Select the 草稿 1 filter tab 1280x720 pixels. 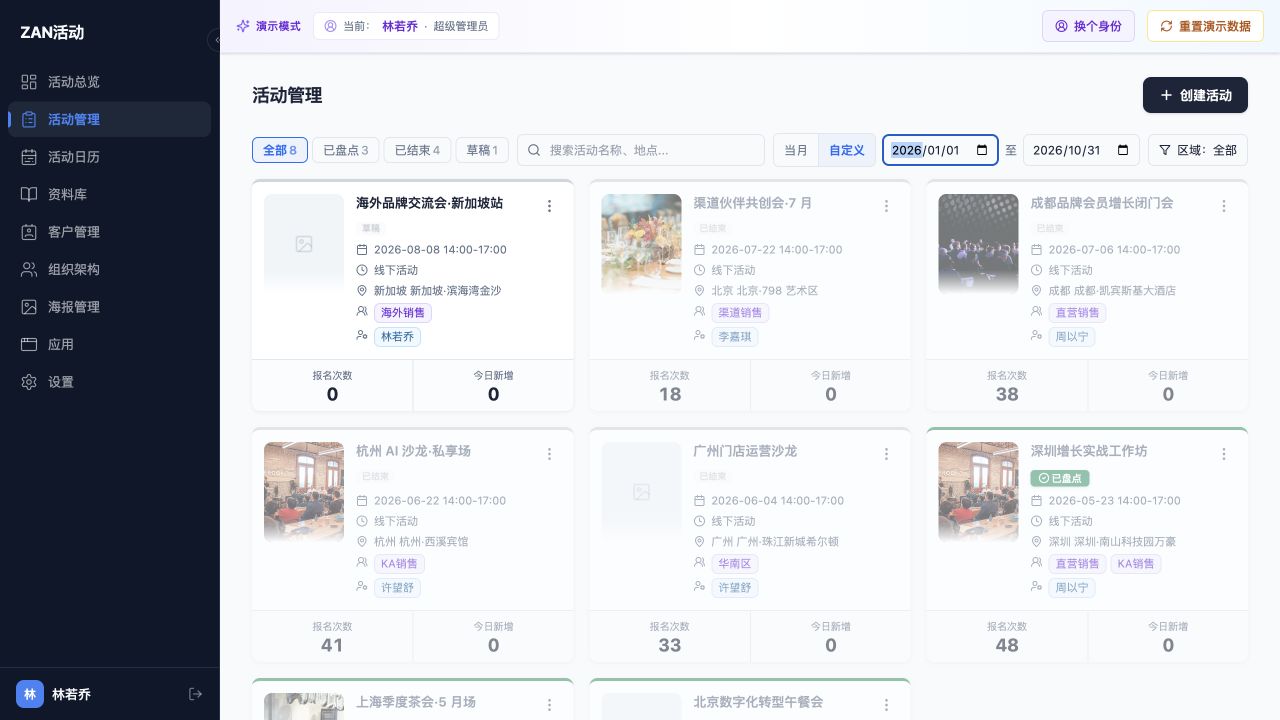[482, 150]
